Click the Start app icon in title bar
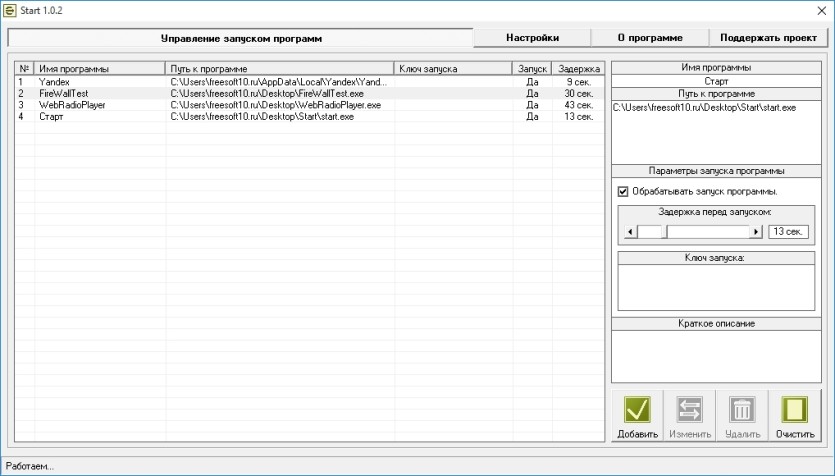Viewport: 835px width, 476px height. point(10,10)
